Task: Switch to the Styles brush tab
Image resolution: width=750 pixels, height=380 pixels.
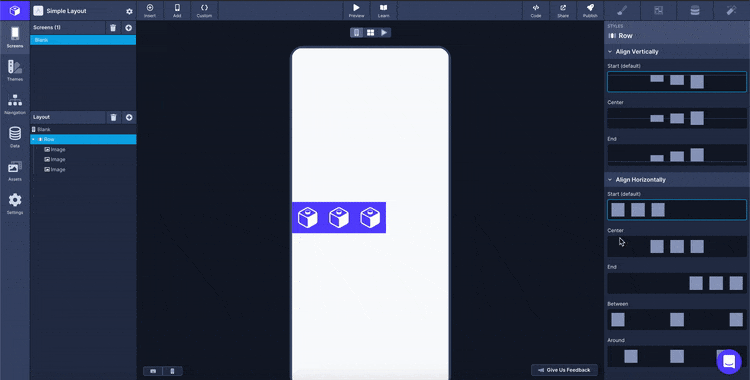Action: 622,11
